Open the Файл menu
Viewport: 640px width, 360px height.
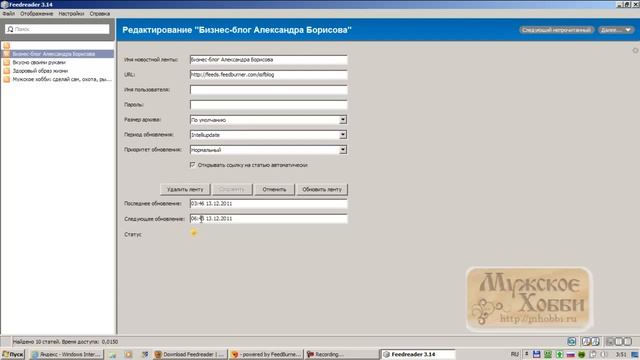8,13
